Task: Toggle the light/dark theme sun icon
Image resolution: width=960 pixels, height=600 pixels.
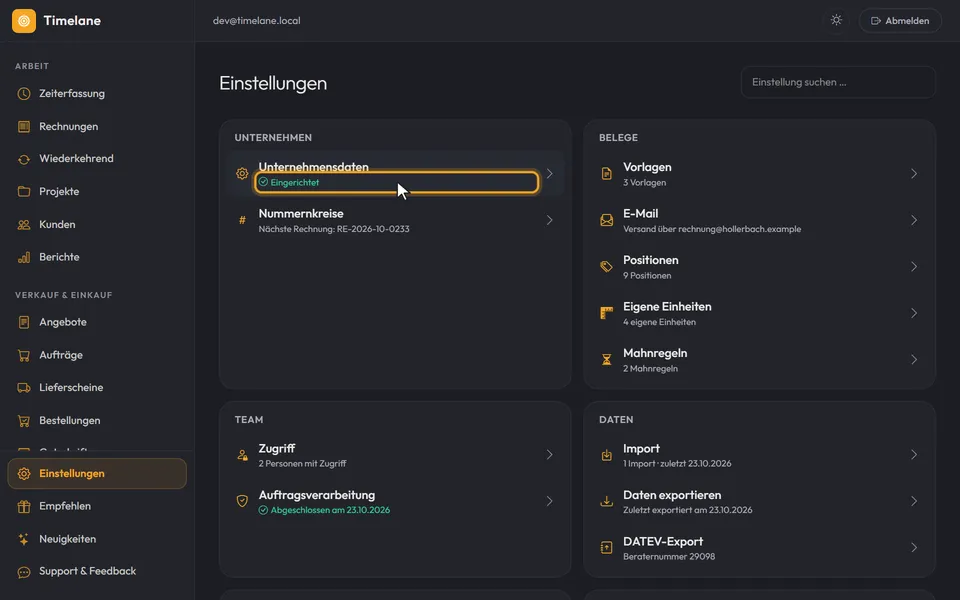Action: pyautogui.click(x=836, y=20)
